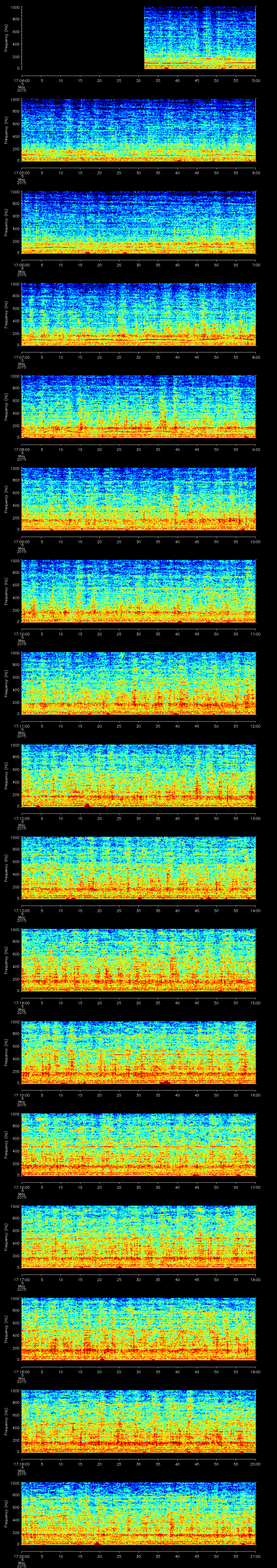Screen dimensions: 277x1568
Task: Pick the spectrogram beginning at 17:10:00
Action: [x=139, y=592]
